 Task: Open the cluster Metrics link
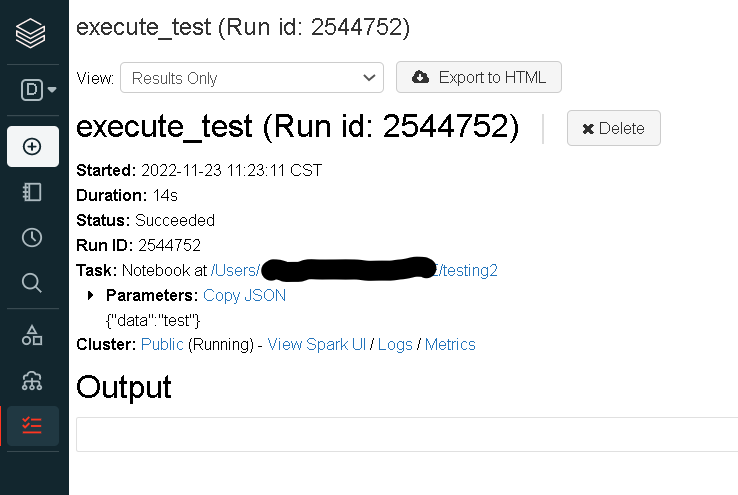point(450,345)
